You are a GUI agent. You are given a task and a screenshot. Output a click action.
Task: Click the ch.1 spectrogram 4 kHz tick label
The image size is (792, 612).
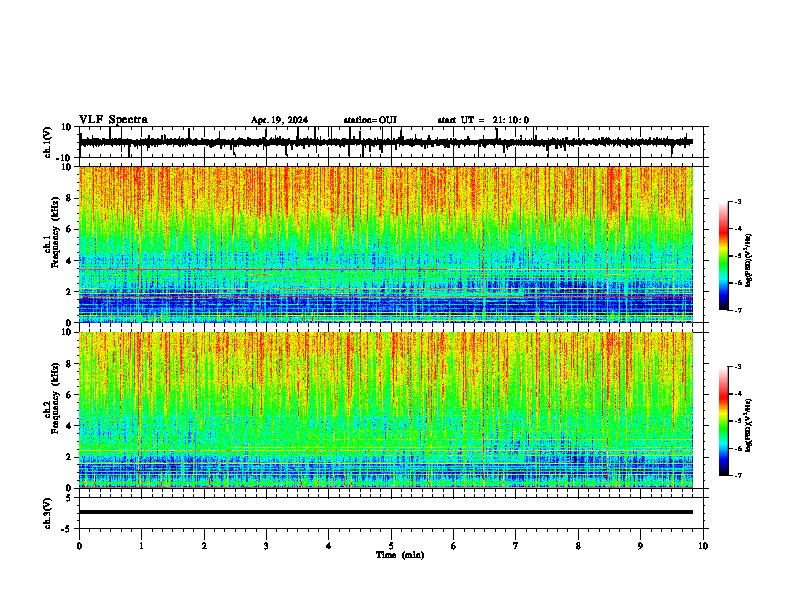coord(69,261)
